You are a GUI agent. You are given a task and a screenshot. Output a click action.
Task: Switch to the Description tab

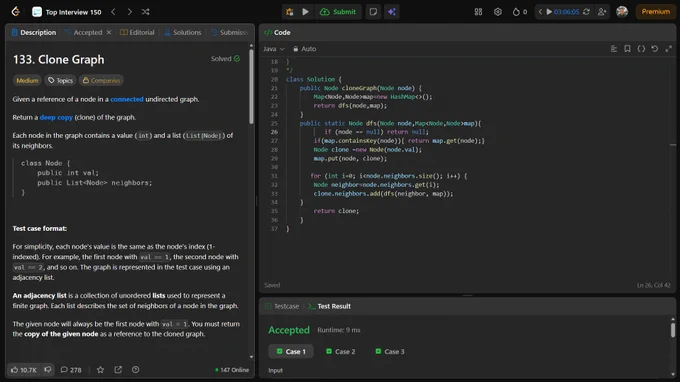click(x=34, y=33)
